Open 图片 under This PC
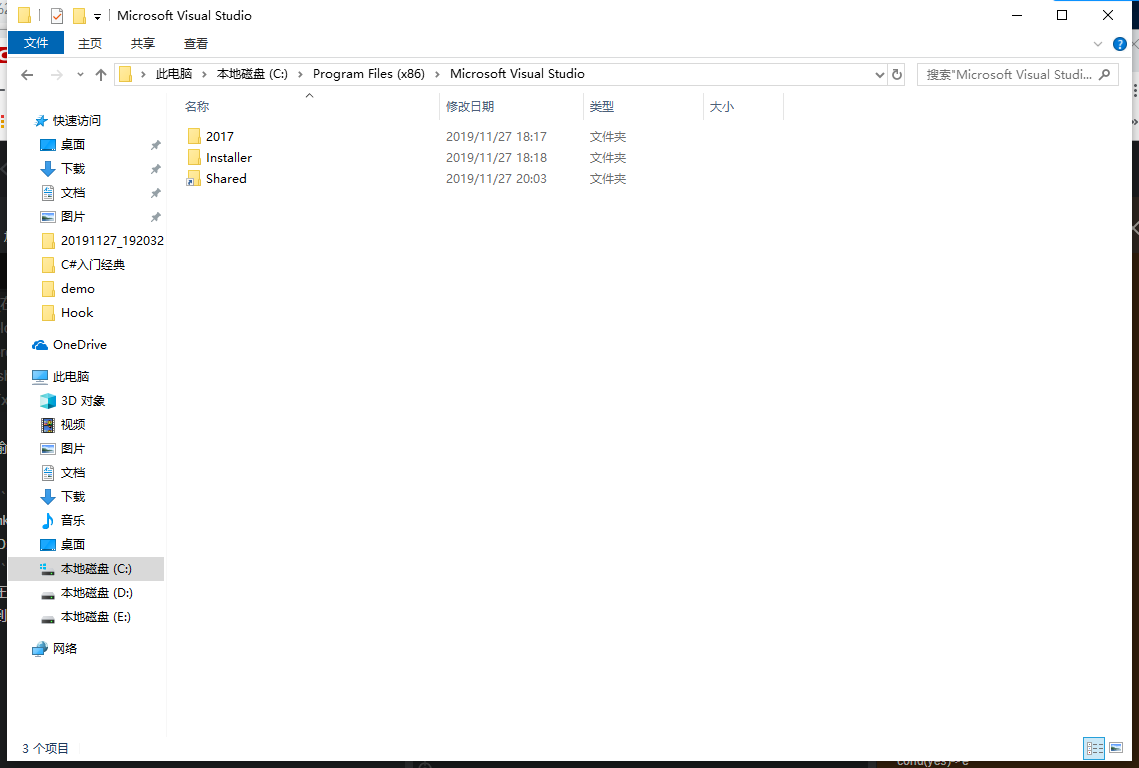This screenshot has height=768, width=1139. click(73, 448)
